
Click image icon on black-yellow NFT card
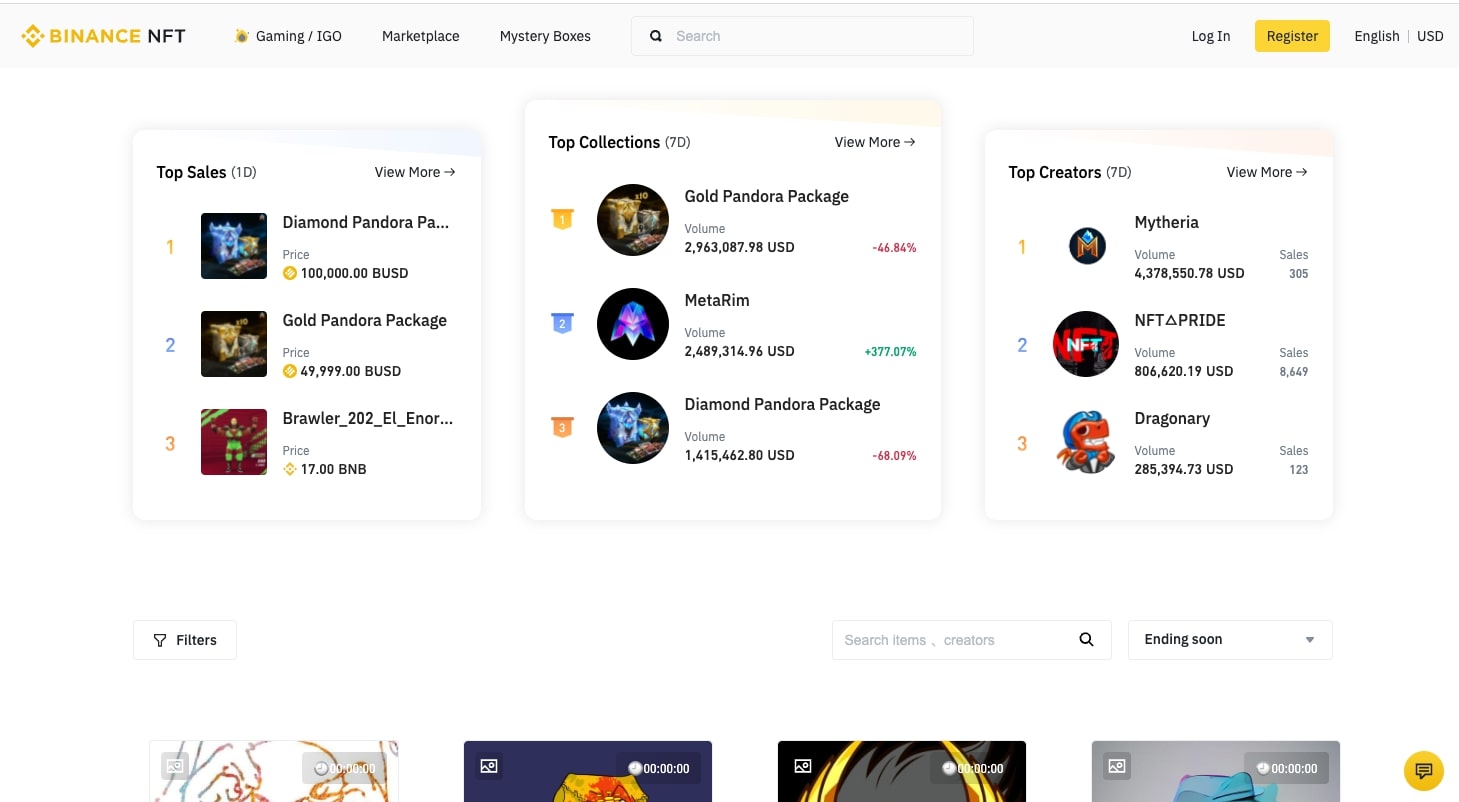coord(803,767)
